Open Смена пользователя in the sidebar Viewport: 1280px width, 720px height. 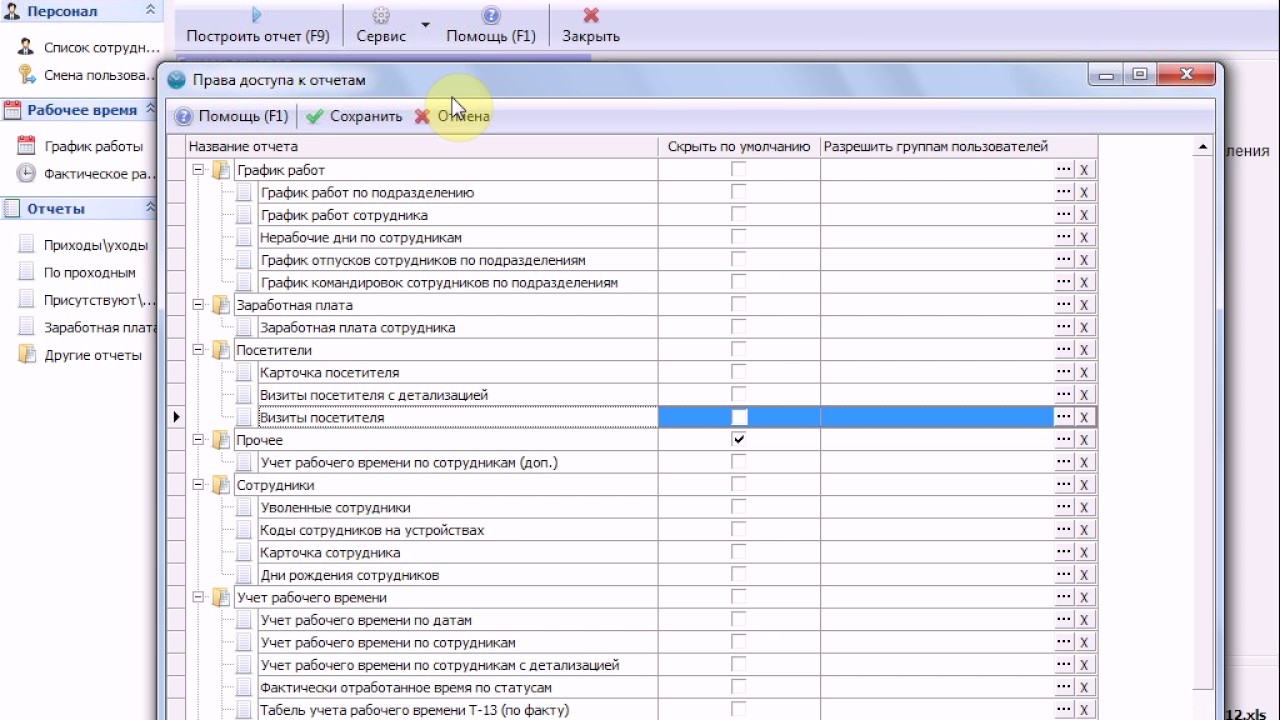87,75
